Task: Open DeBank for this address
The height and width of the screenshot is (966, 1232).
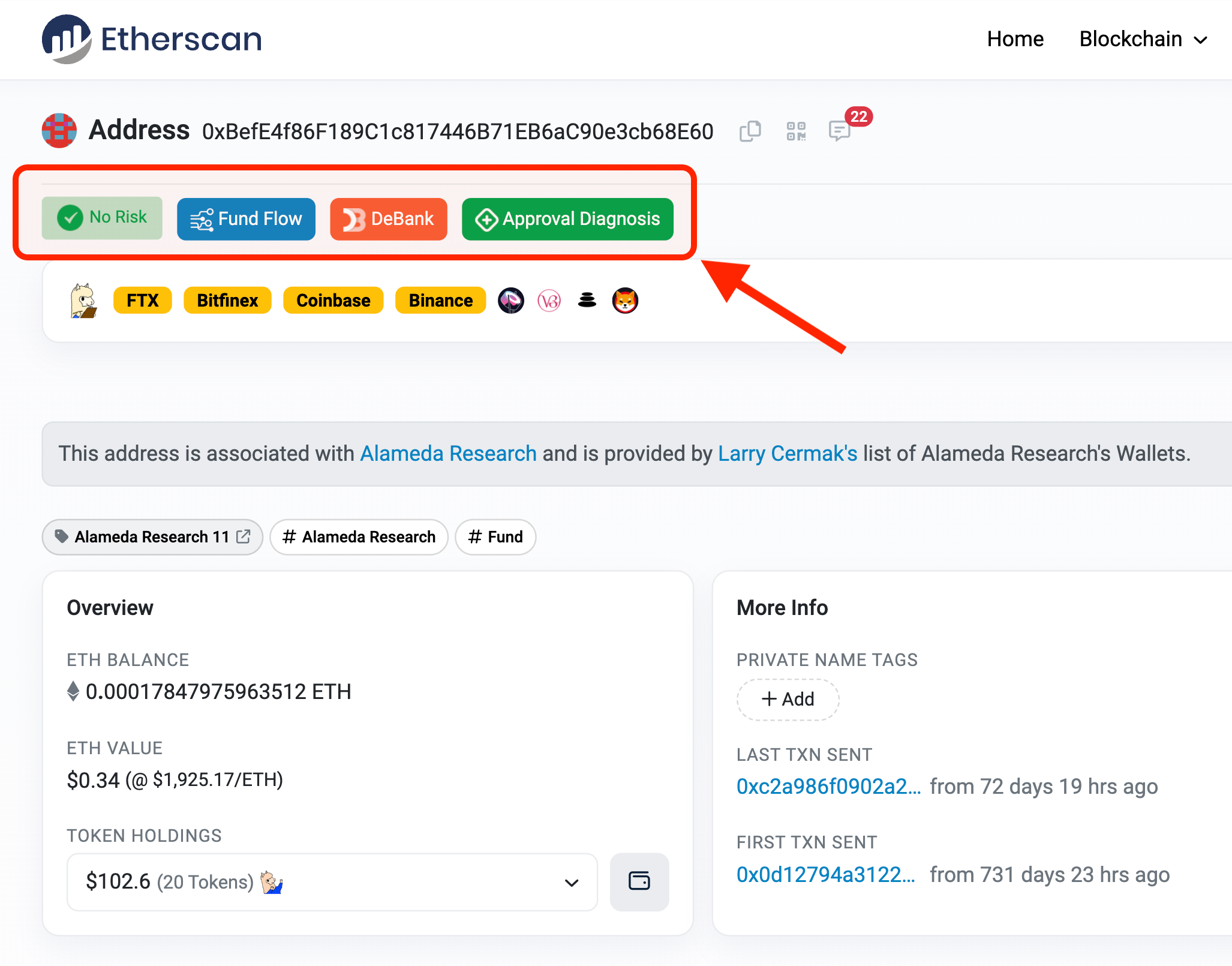Action: [x=388, y=219]
